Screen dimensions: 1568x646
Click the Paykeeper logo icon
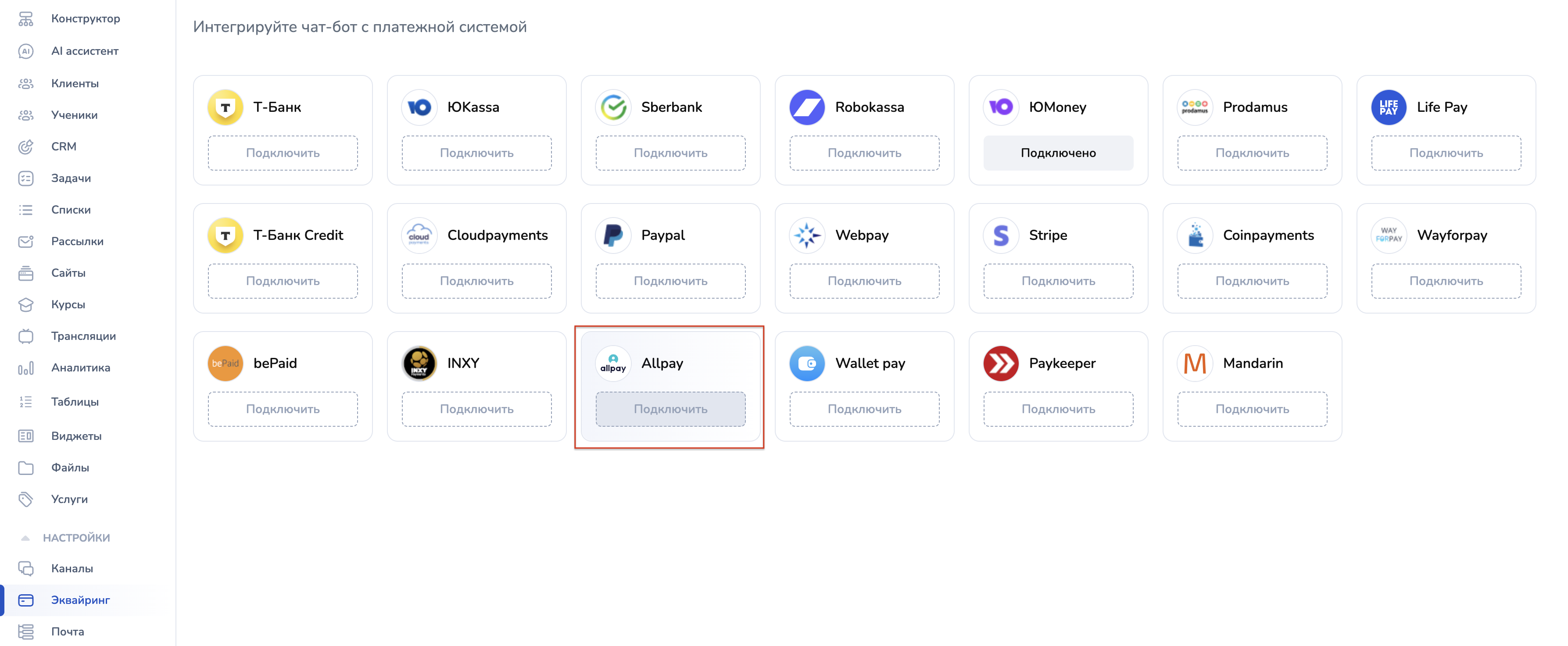1001,363
